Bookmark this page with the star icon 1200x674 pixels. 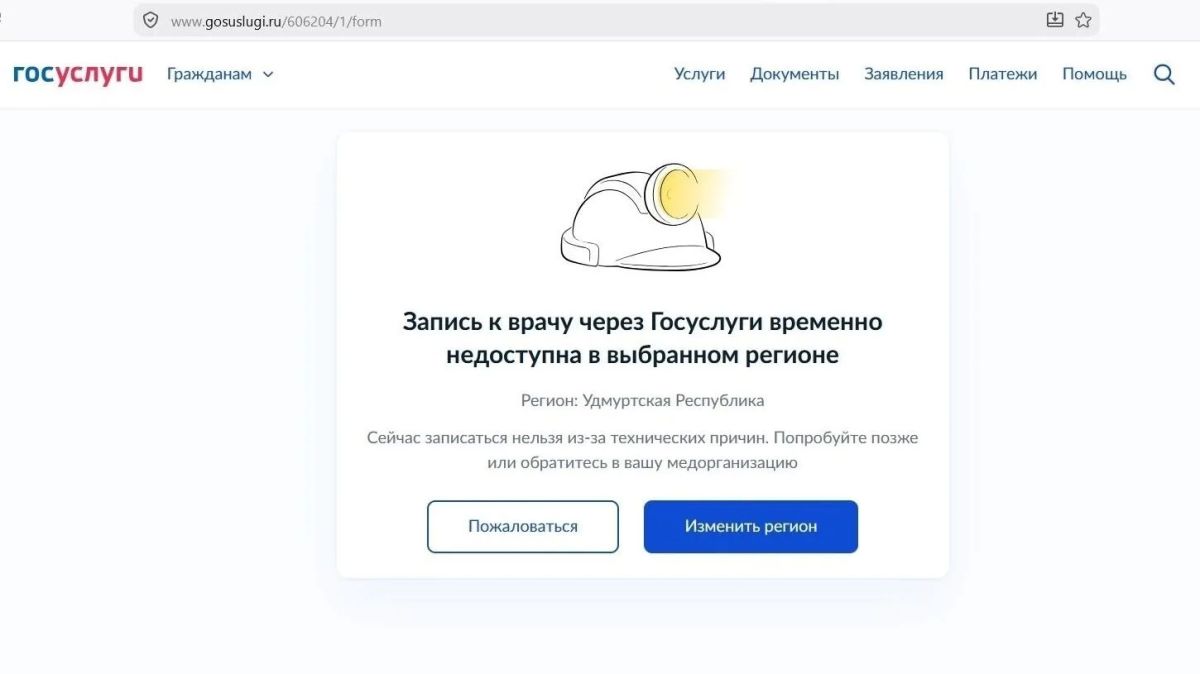(x=1083, y=20)
